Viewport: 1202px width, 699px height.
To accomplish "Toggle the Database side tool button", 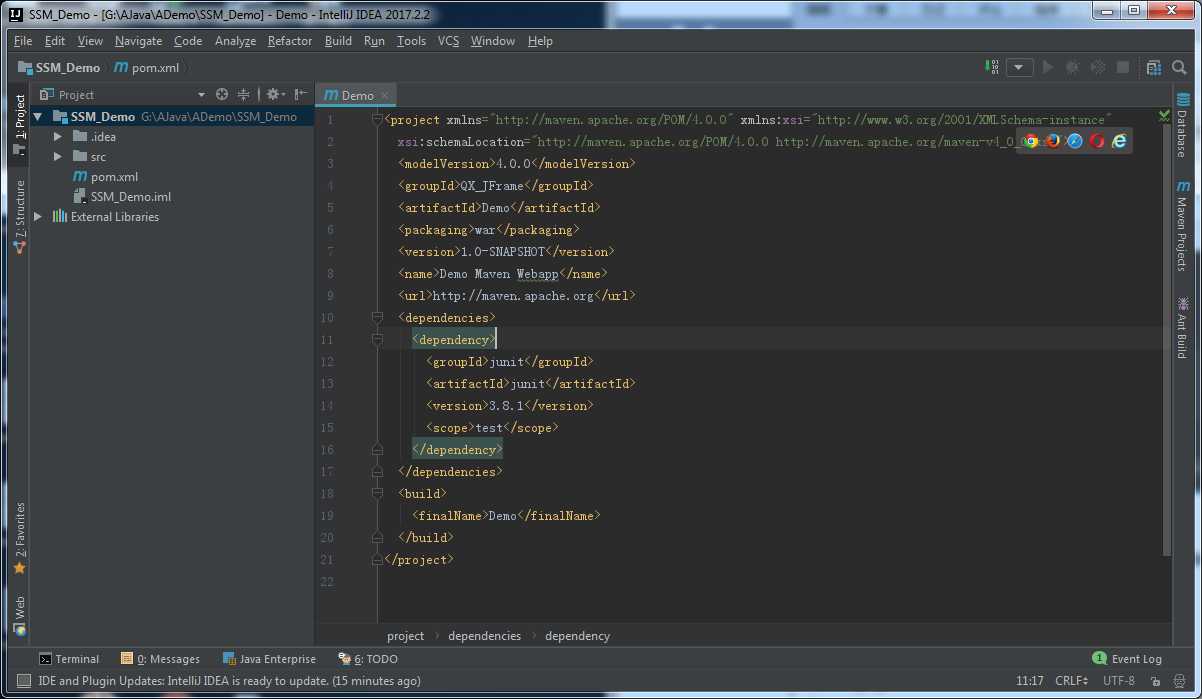I will tap(1183, 125).
